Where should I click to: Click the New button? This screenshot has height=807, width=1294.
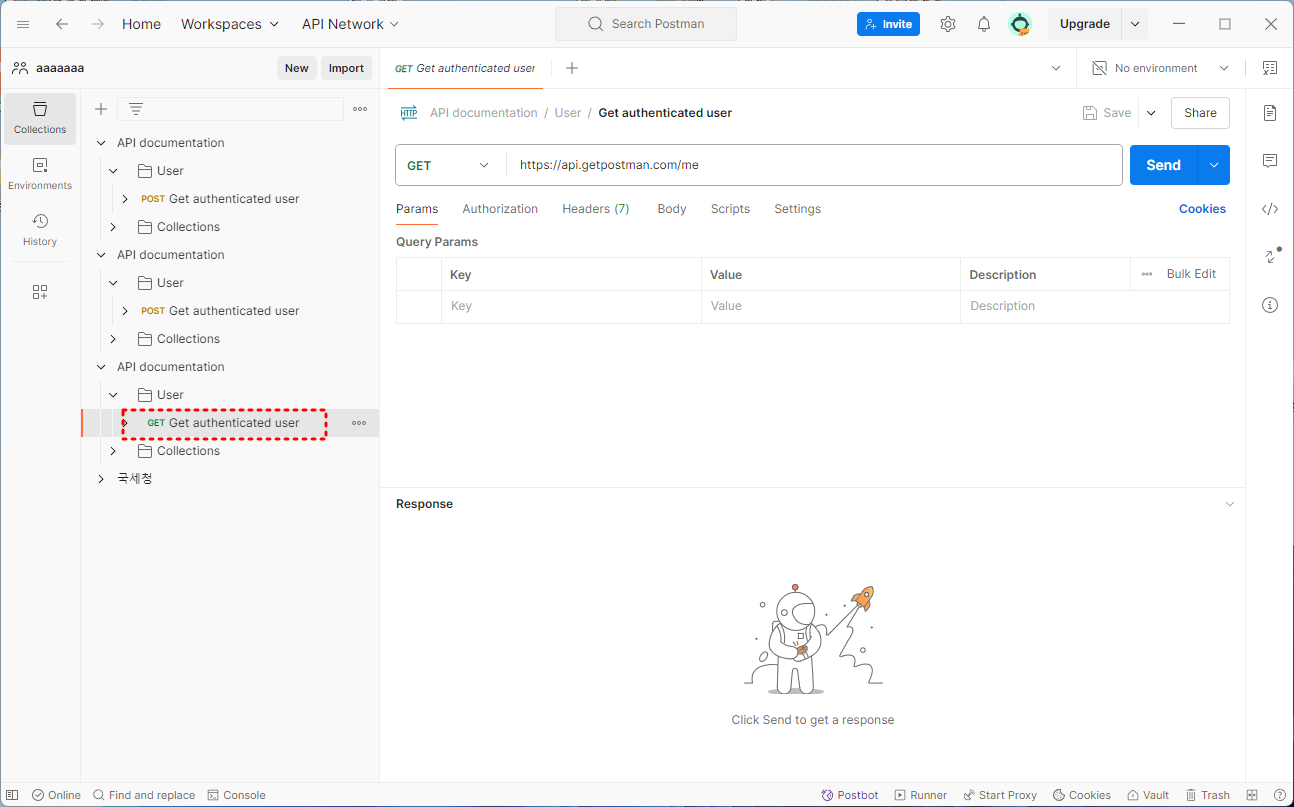pyautogui.click(x=297, y=68)
